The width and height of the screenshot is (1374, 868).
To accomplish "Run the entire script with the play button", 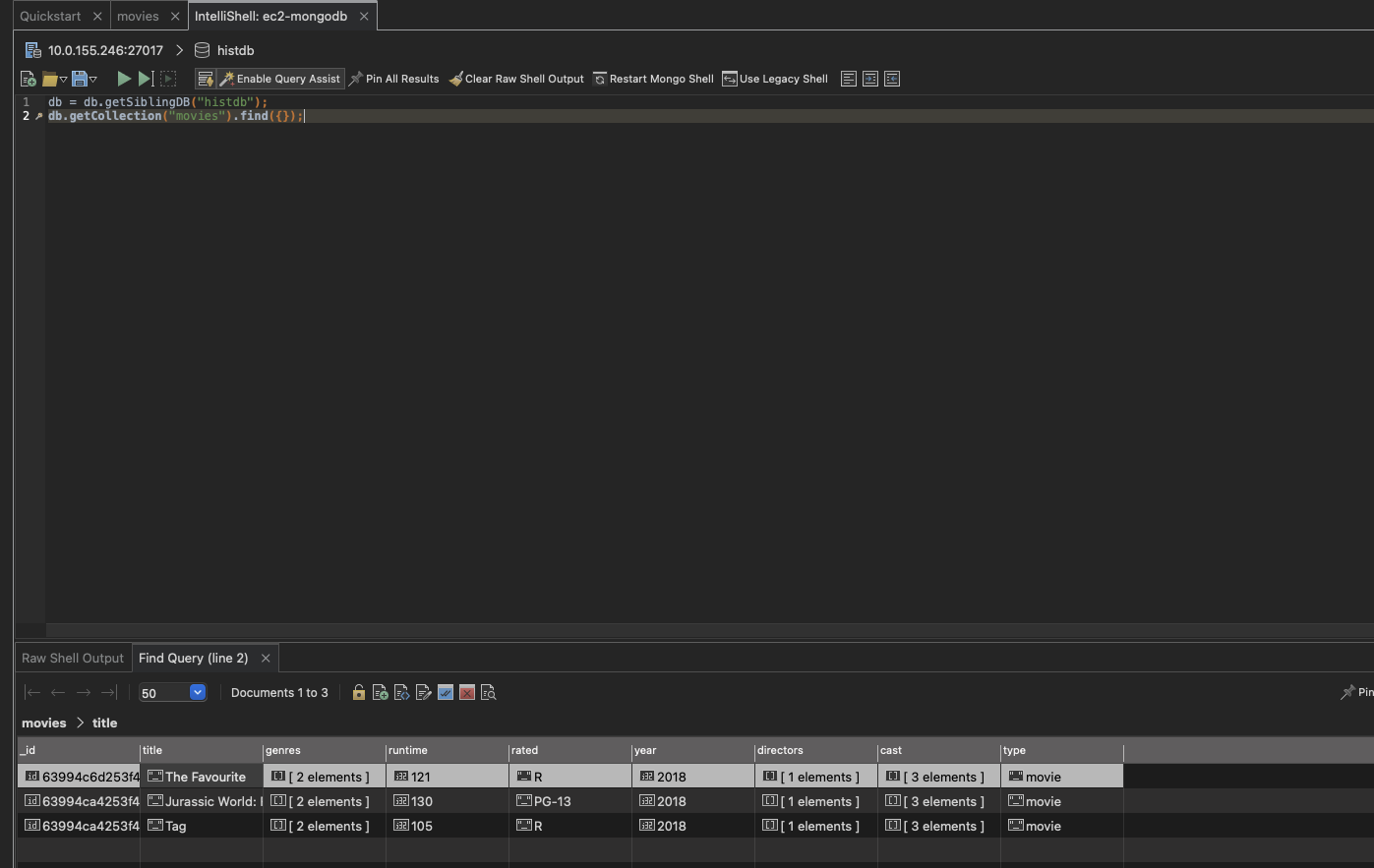I will [124, 79].
